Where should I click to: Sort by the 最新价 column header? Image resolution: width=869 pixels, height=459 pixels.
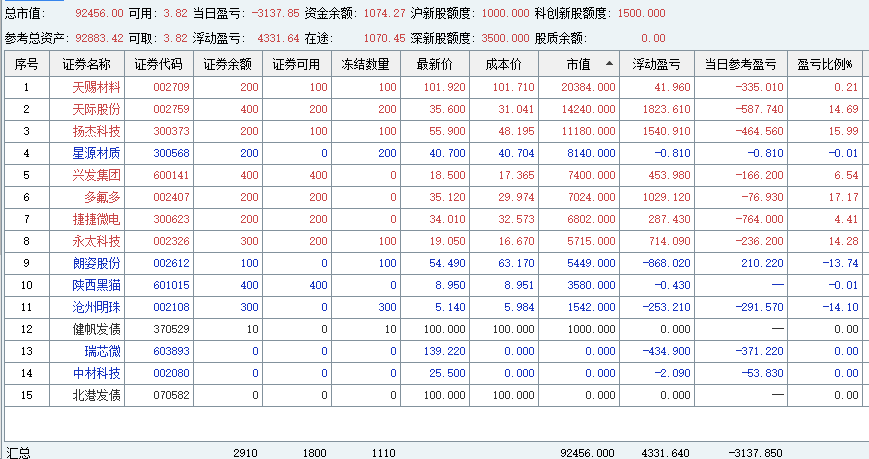point(434,64)
